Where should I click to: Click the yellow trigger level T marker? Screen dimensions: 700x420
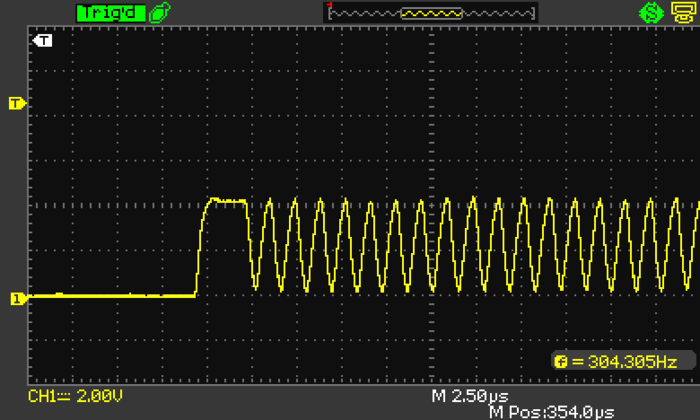point(15,103)
